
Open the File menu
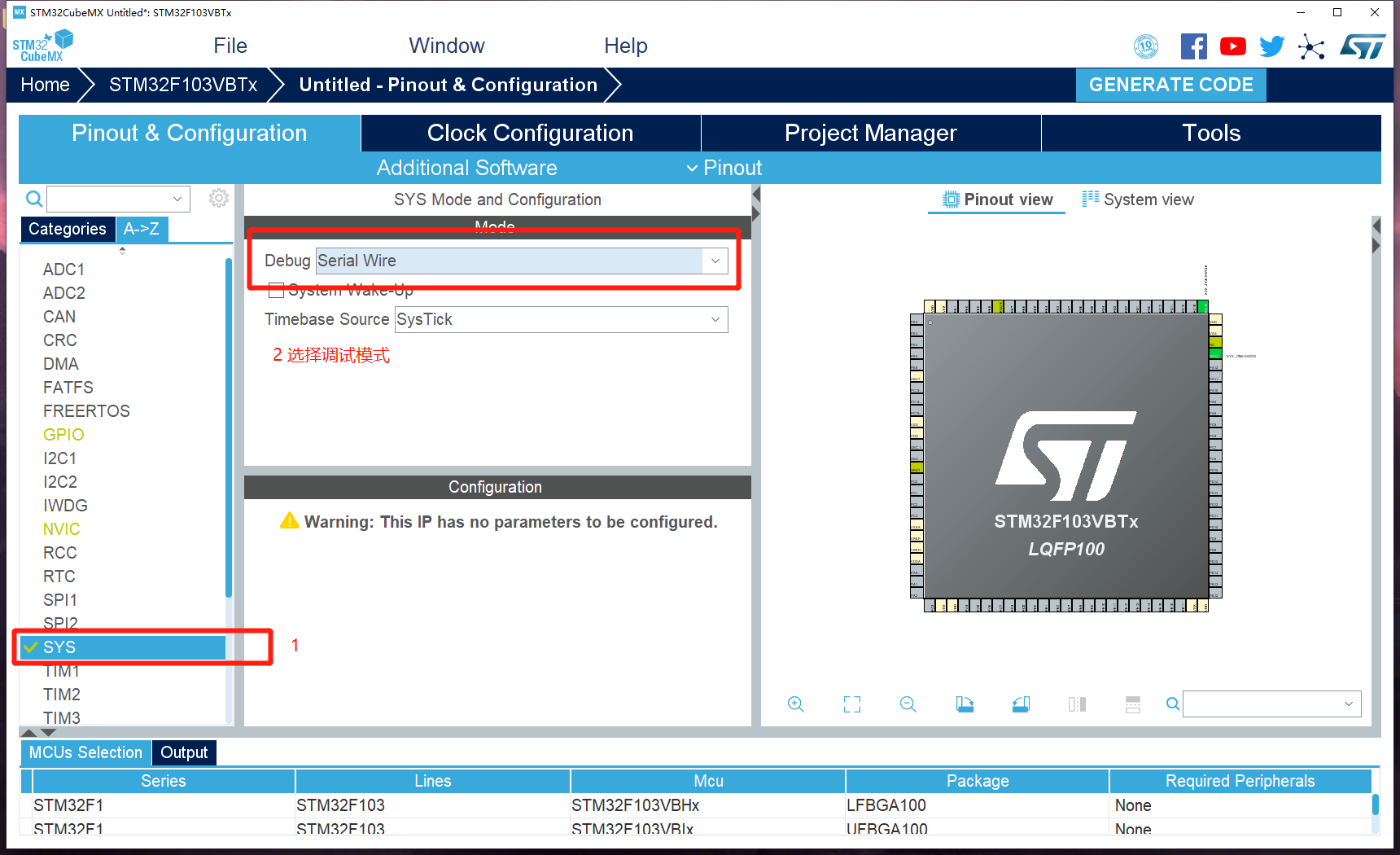click(230, 46)
